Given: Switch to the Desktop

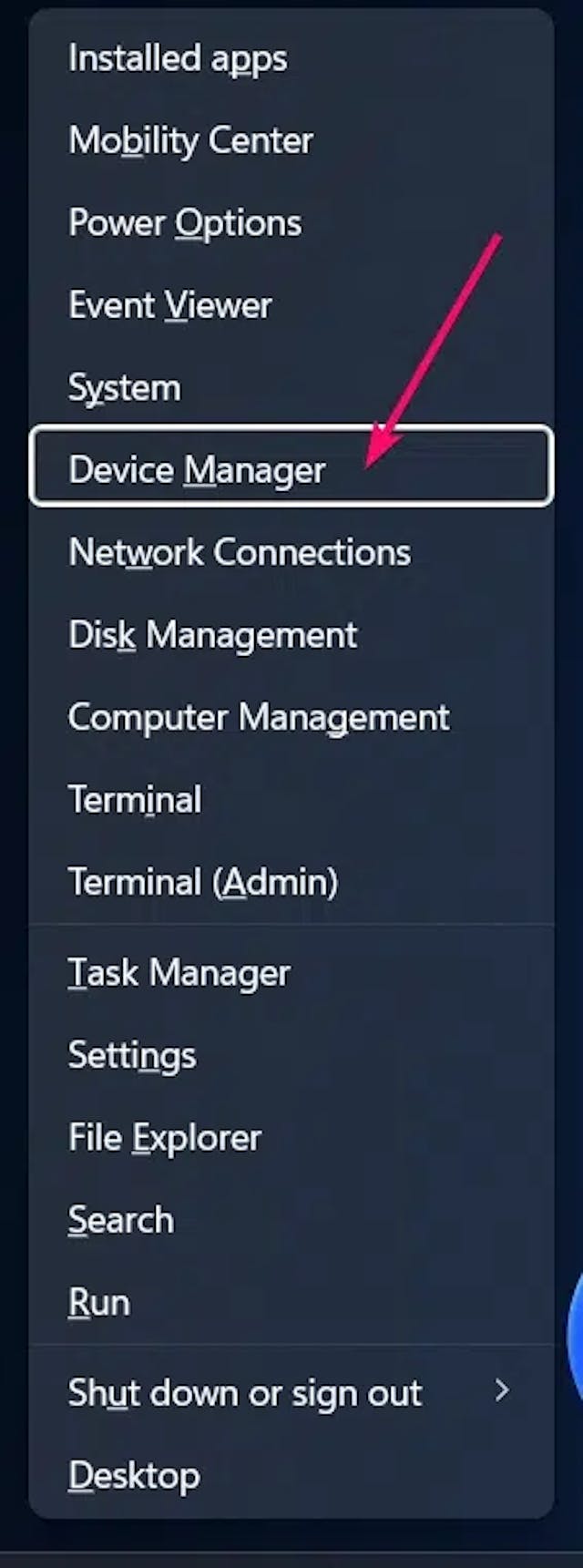Looking at the screenshot, I should pyautogui.click(x=134, y=1474).
